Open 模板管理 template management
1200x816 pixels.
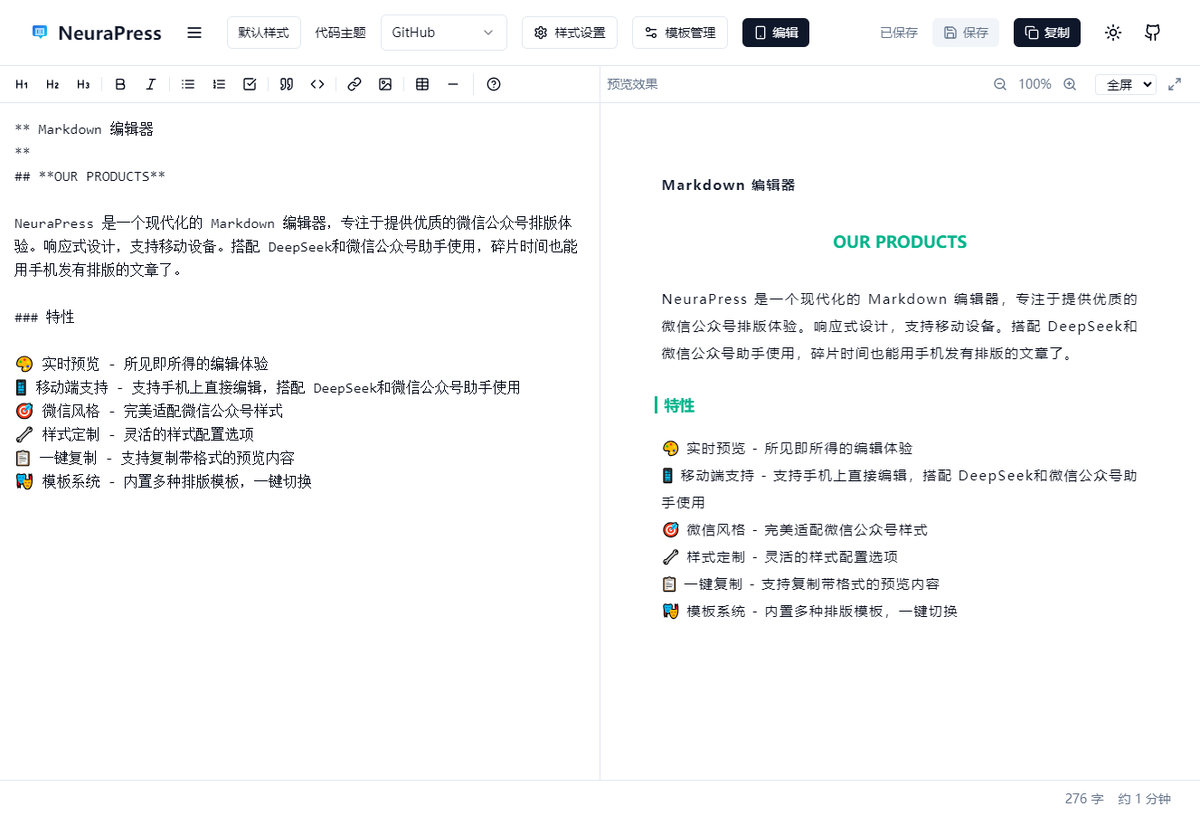click(680, 33)
